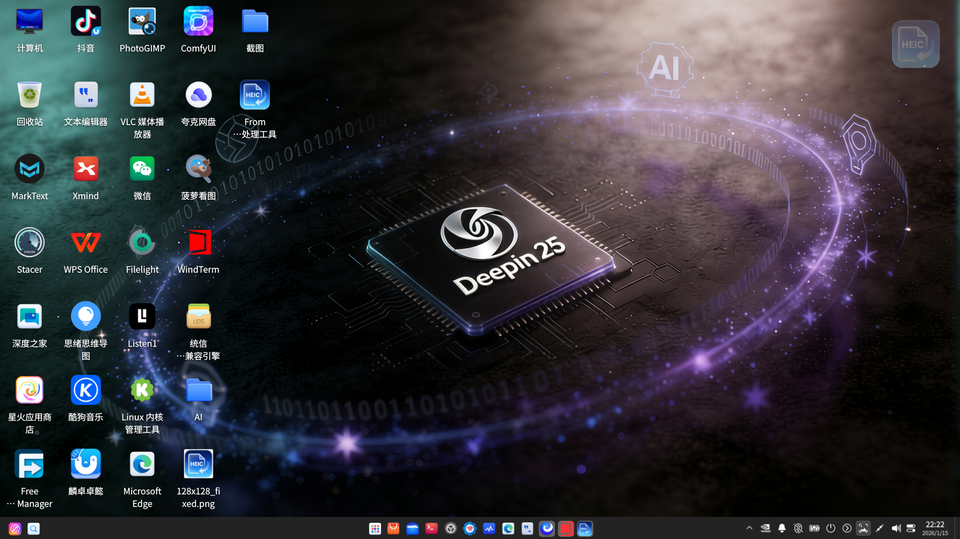Open the orange app store taskbar icon
960x539 pixels.
pos(394,529)
